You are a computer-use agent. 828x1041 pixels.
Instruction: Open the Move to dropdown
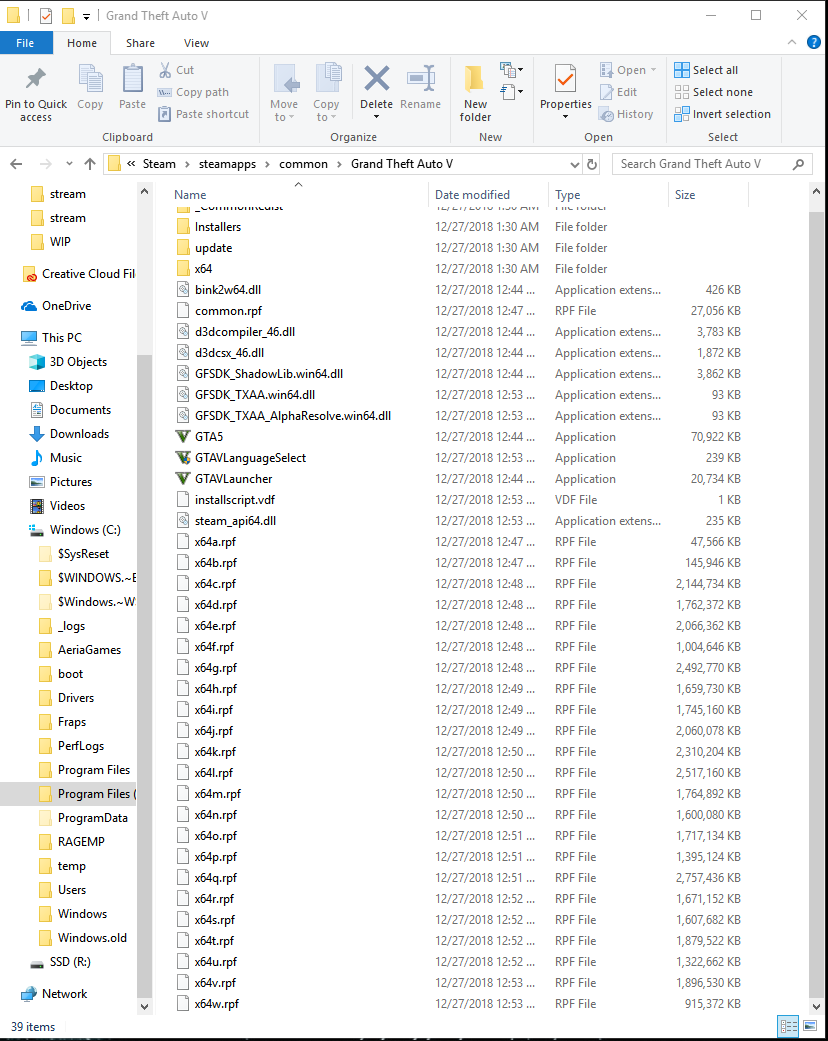pyautogui.click(x=284, y=110)
